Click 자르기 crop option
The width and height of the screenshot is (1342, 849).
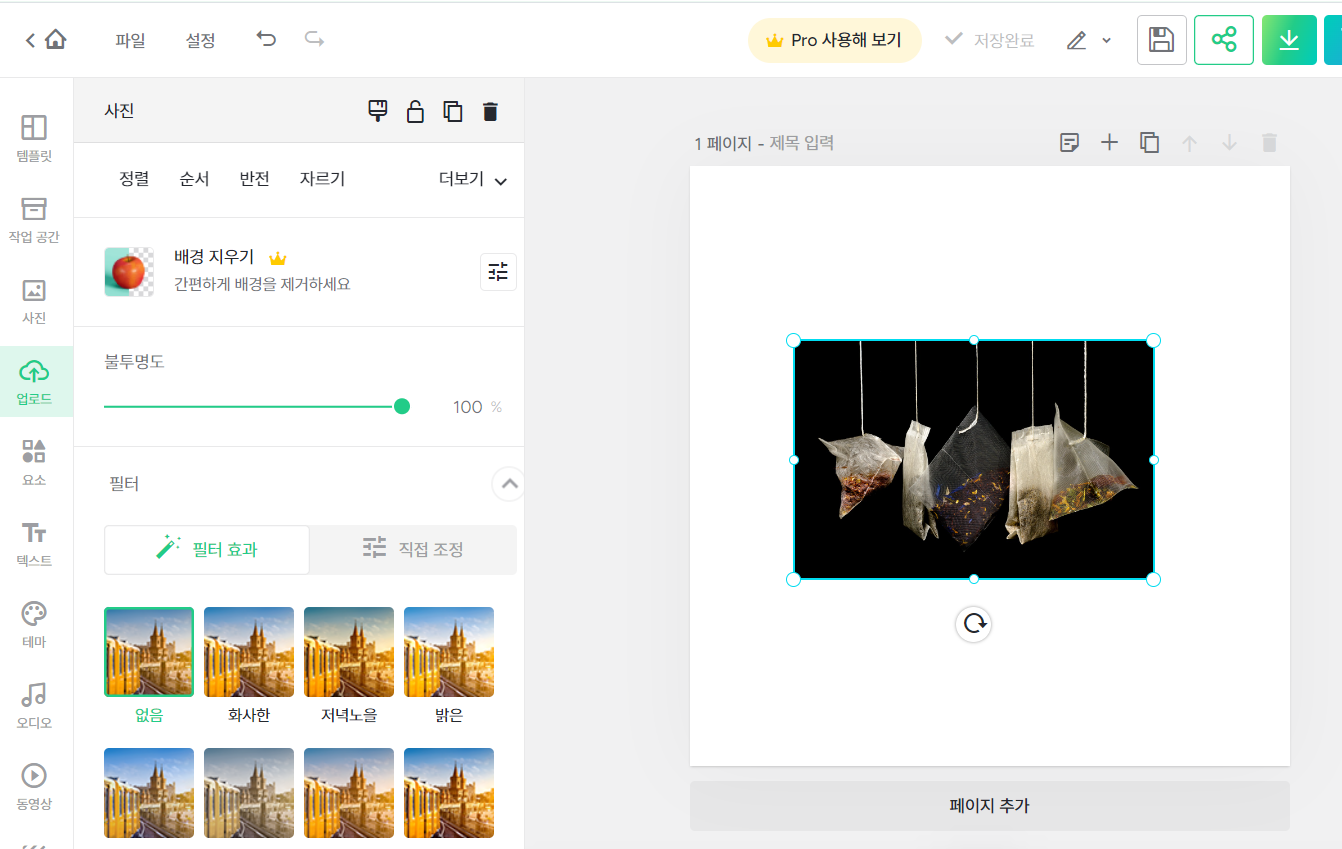(322, 179)
